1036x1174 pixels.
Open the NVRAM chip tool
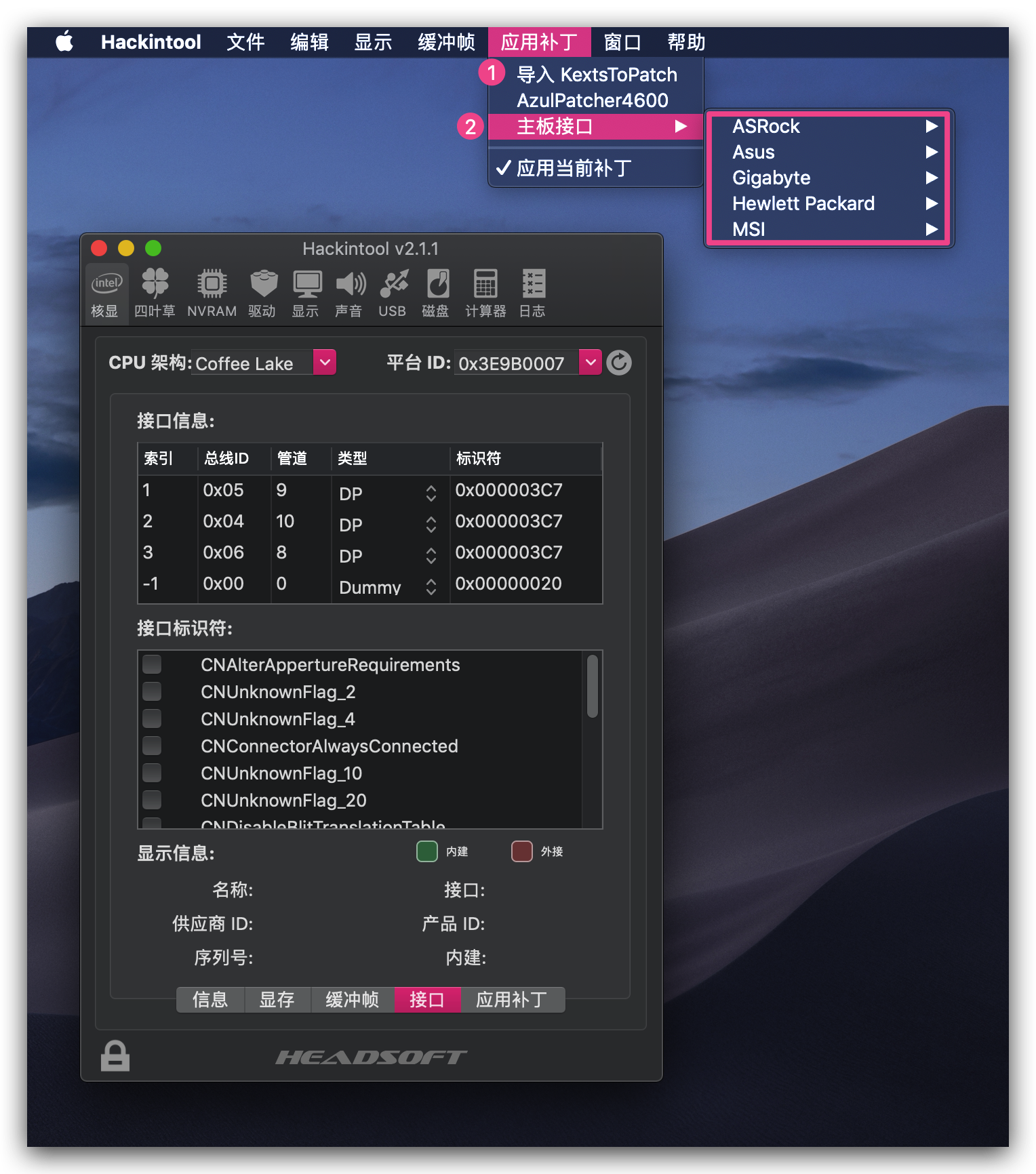(x=212, y=293)
